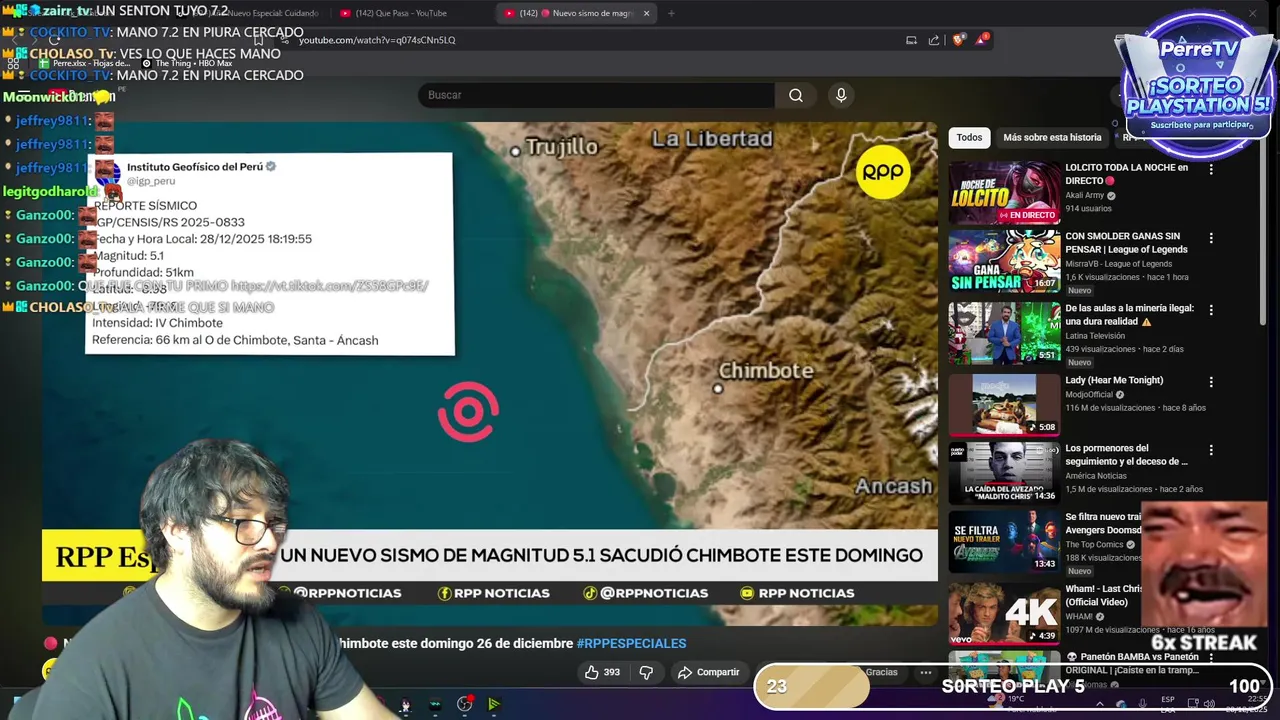Click the Brave shields icon in address bar
Image resolution: width=1280 pixels, height=720 pixels.
959,40
